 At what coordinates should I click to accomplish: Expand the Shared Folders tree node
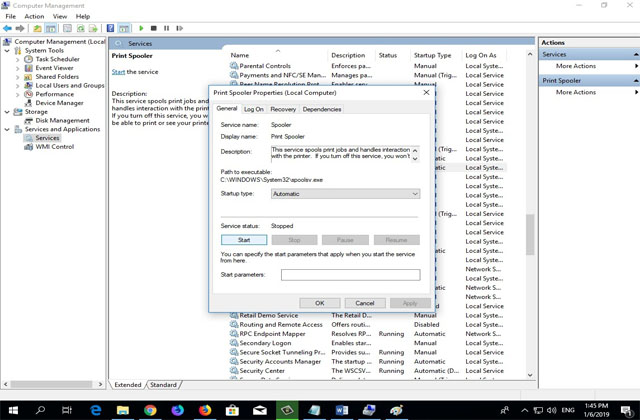(18, 77)
